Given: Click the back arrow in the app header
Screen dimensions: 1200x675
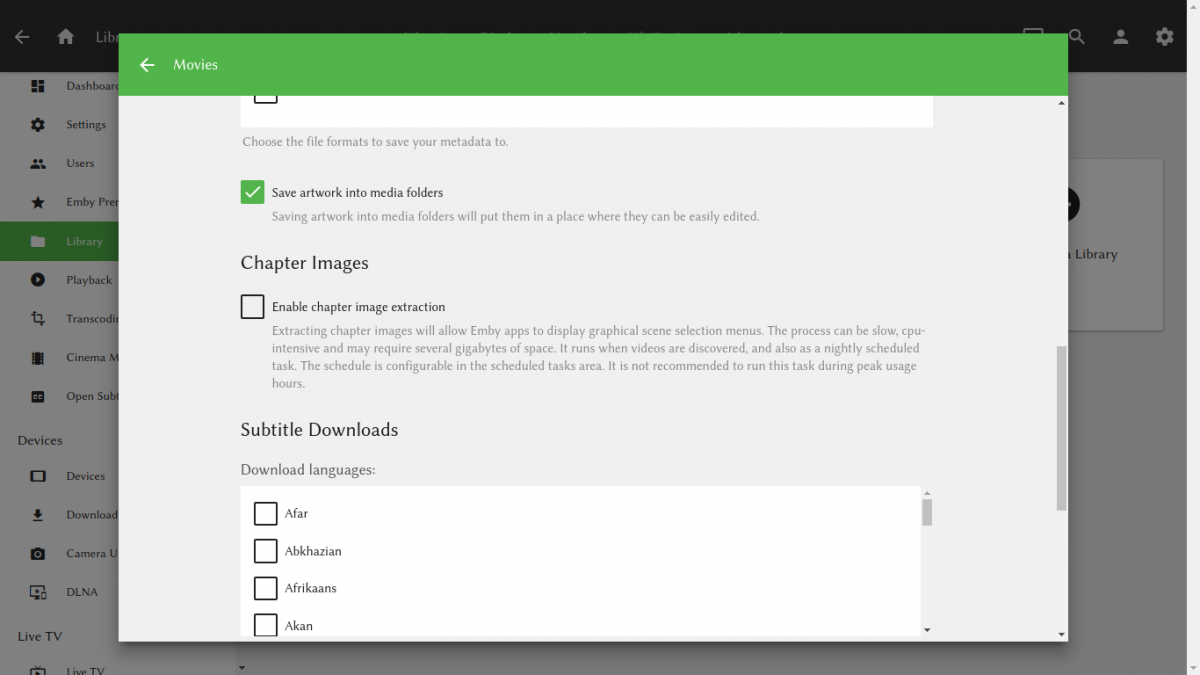Looking at the screenshot, I should [22, 37].
